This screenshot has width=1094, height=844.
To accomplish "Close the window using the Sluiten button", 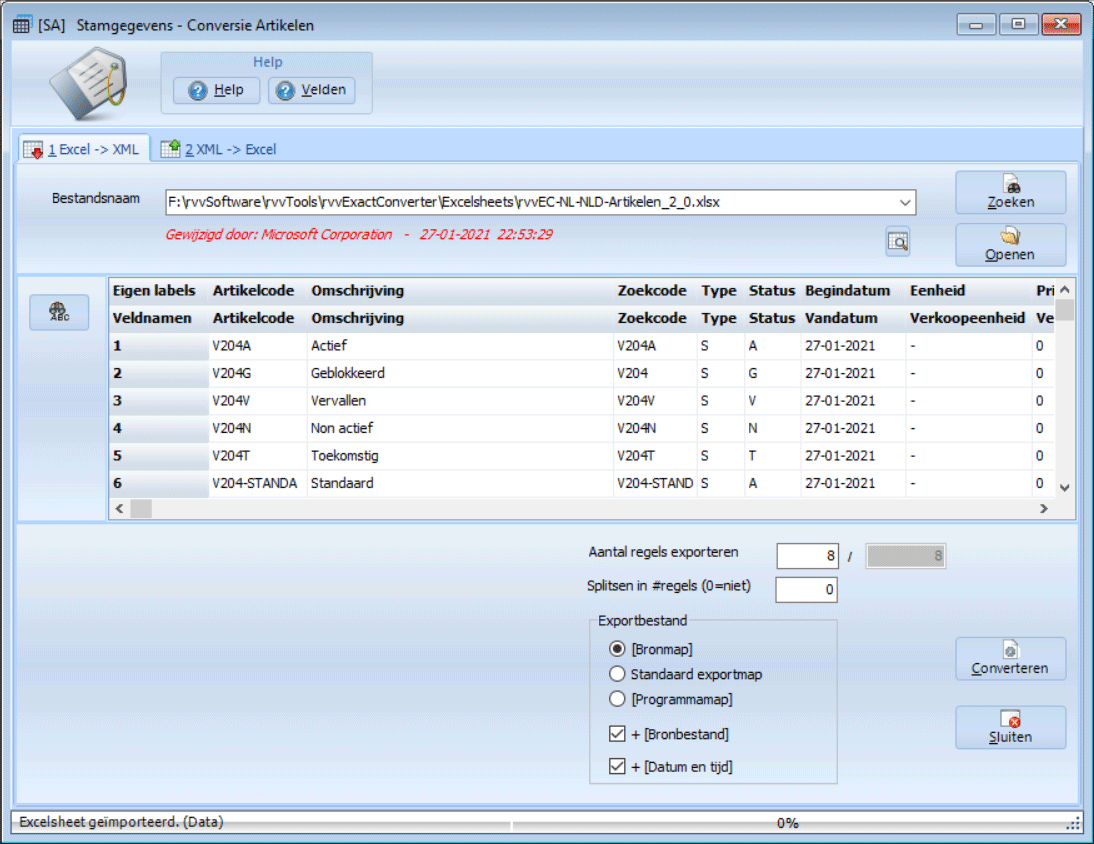I will click(x=1010, y=727).
